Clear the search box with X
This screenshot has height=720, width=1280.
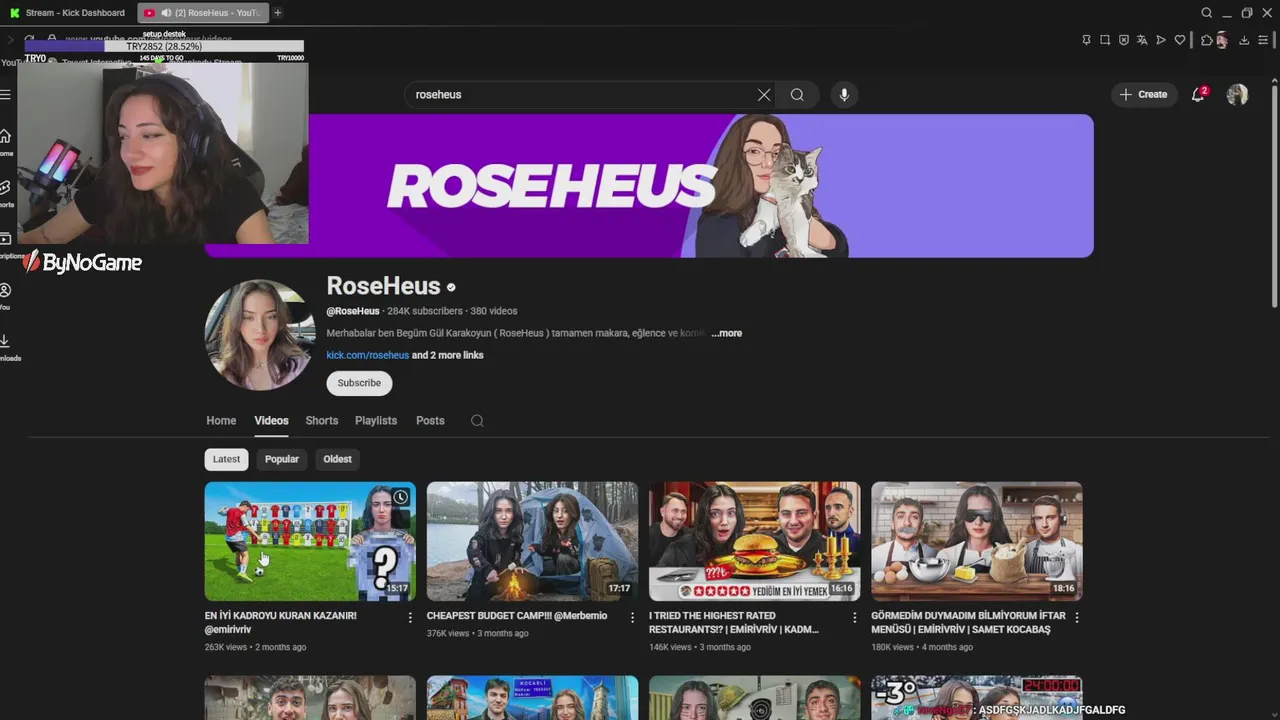coord(764,94)
